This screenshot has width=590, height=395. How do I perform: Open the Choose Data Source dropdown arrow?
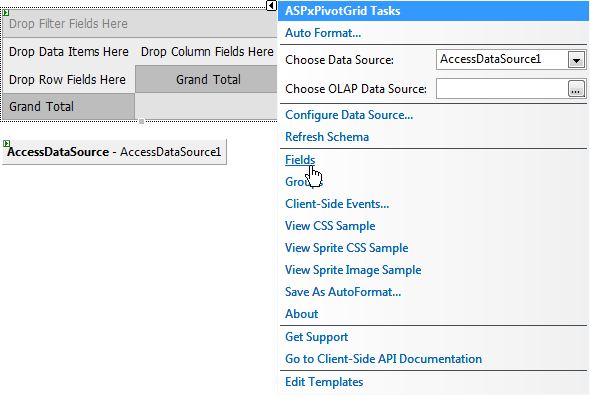(576, 60)
